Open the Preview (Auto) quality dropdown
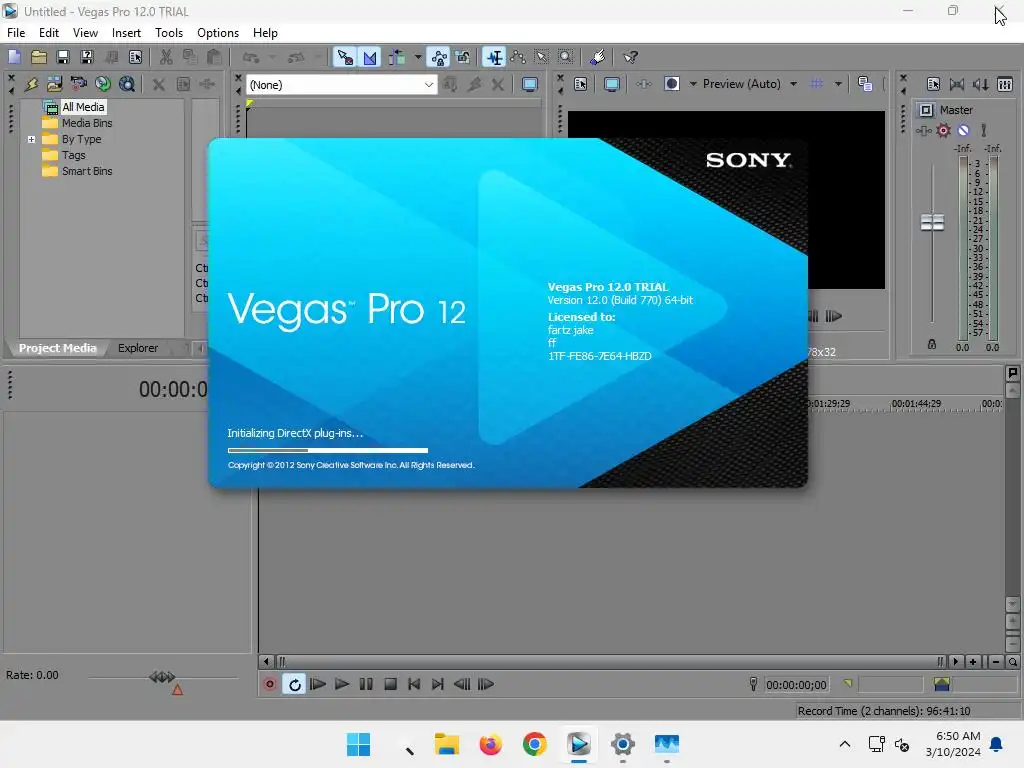The image size is (1024, 768). point(750,84)
